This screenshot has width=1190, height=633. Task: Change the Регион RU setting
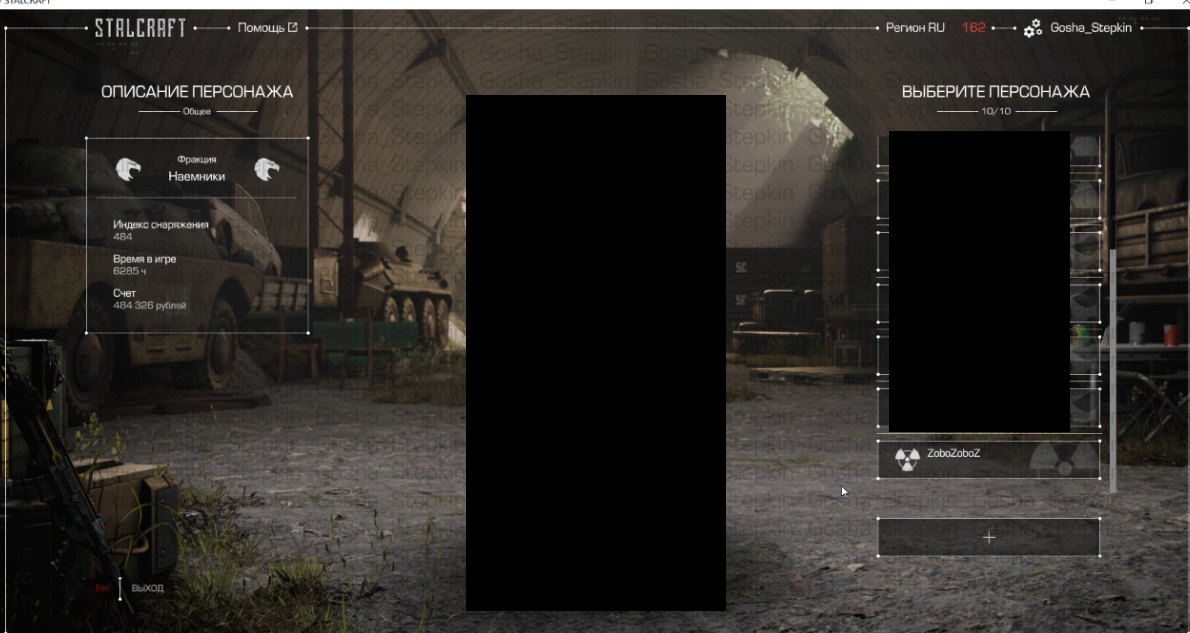coord(915,27)
